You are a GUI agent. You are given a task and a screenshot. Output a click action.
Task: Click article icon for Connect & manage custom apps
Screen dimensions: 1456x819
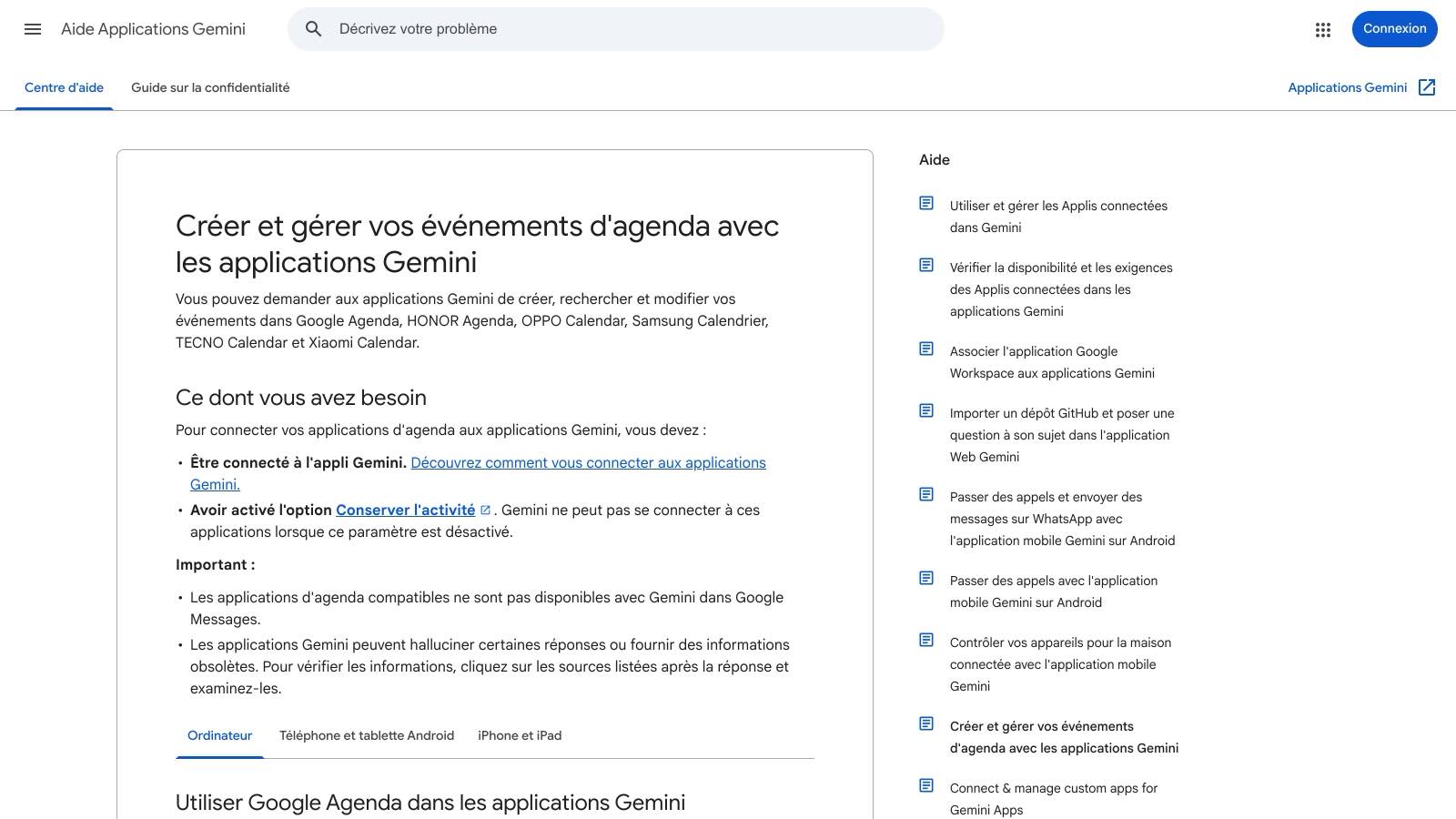(x=926, y=785)
